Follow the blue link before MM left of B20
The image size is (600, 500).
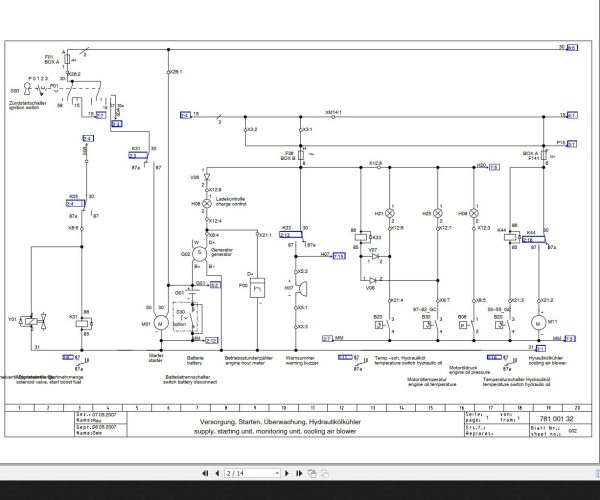tap(328, 339)
